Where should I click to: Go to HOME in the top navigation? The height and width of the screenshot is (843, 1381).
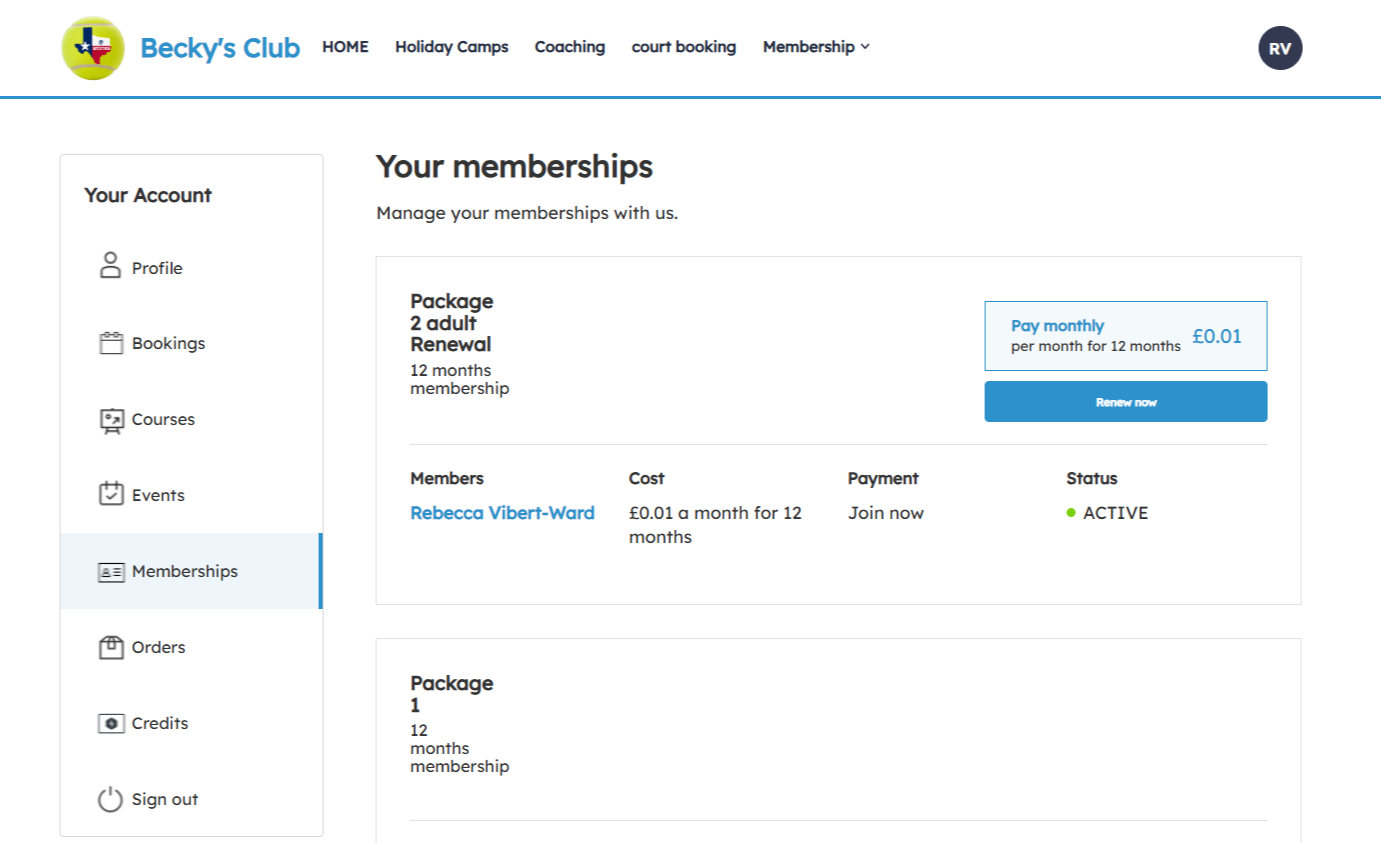tap(345, 47)
